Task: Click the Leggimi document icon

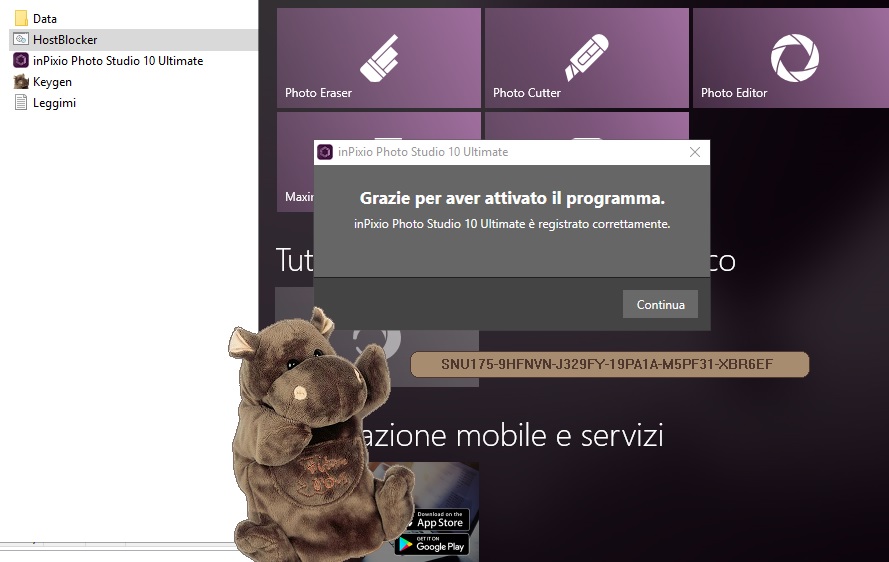Action: pos(21,103)
